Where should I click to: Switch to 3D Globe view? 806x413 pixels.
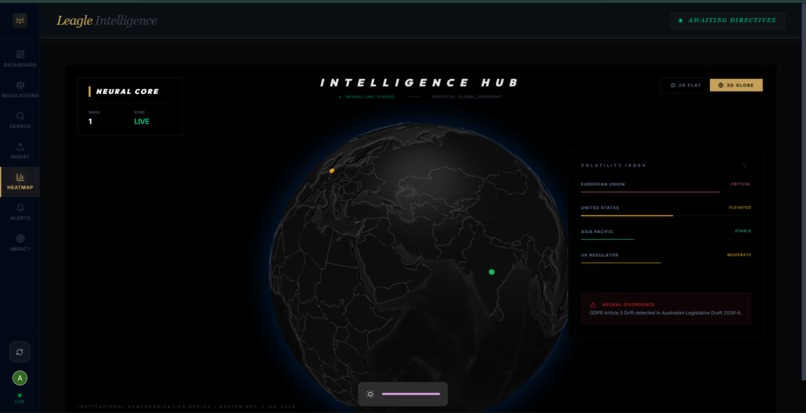click(x=736, y=85)
